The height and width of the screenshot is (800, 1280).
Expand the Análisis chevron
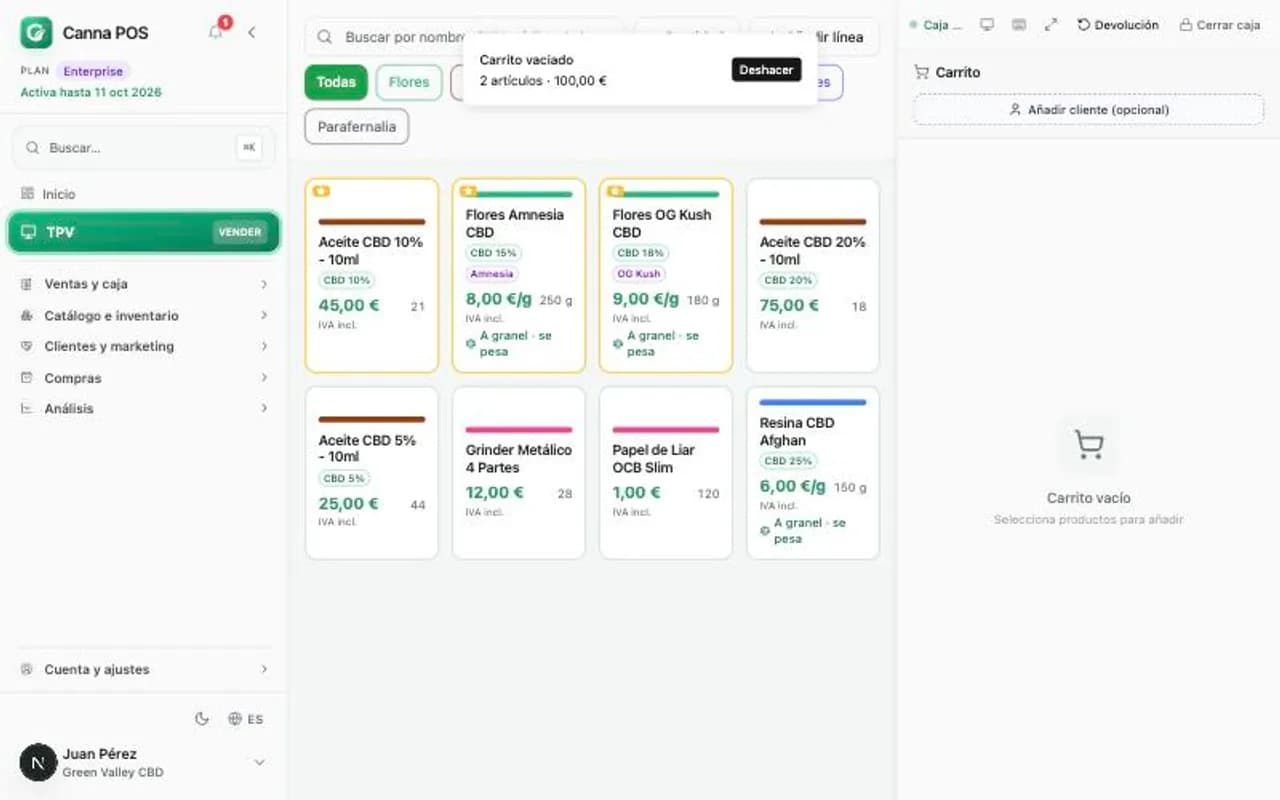[264, 408]
